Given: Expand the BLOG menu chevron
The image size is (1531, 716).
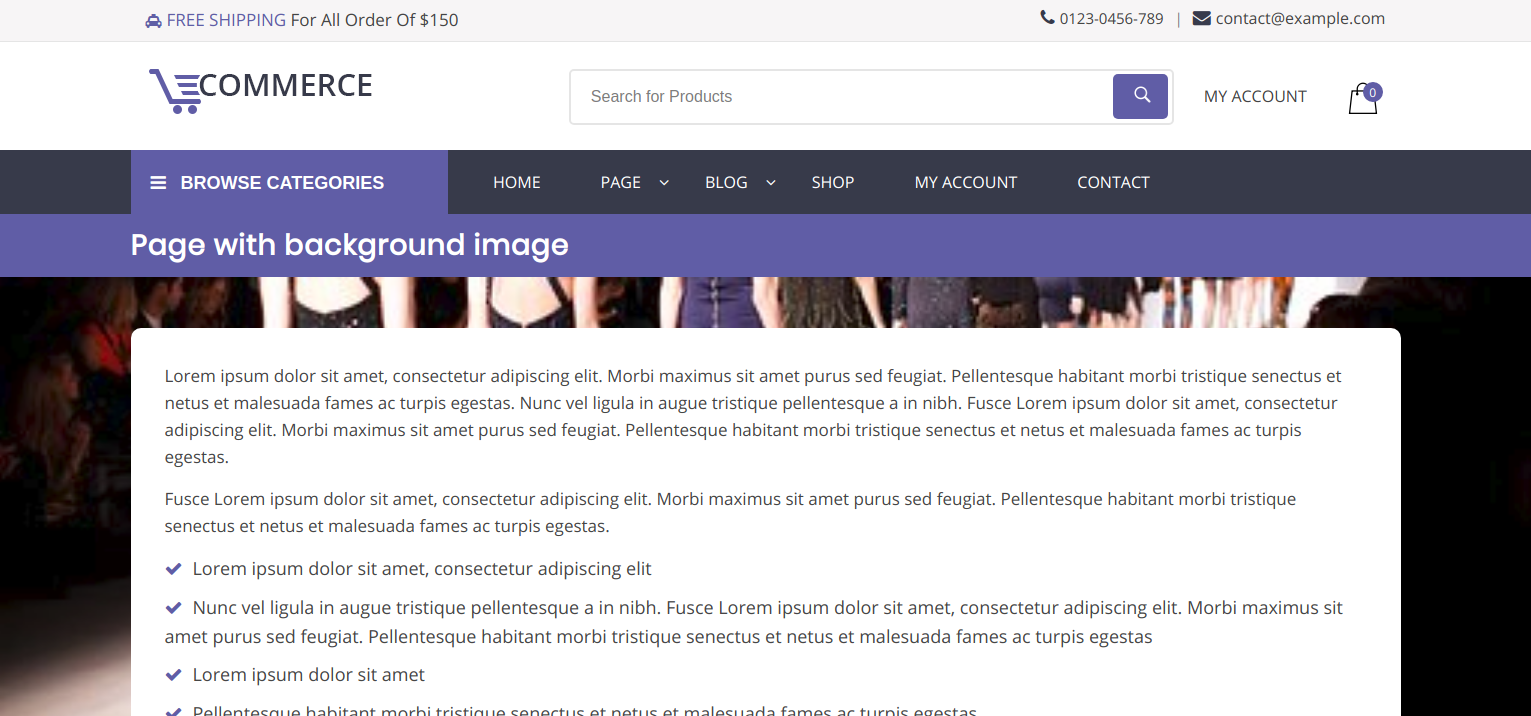Looking at the screenshot, I should coord(770,182).
